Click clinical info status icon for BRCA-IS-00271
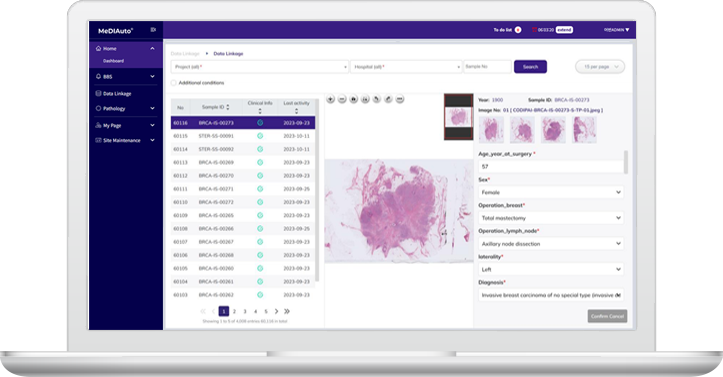 [x=260, y=189]
